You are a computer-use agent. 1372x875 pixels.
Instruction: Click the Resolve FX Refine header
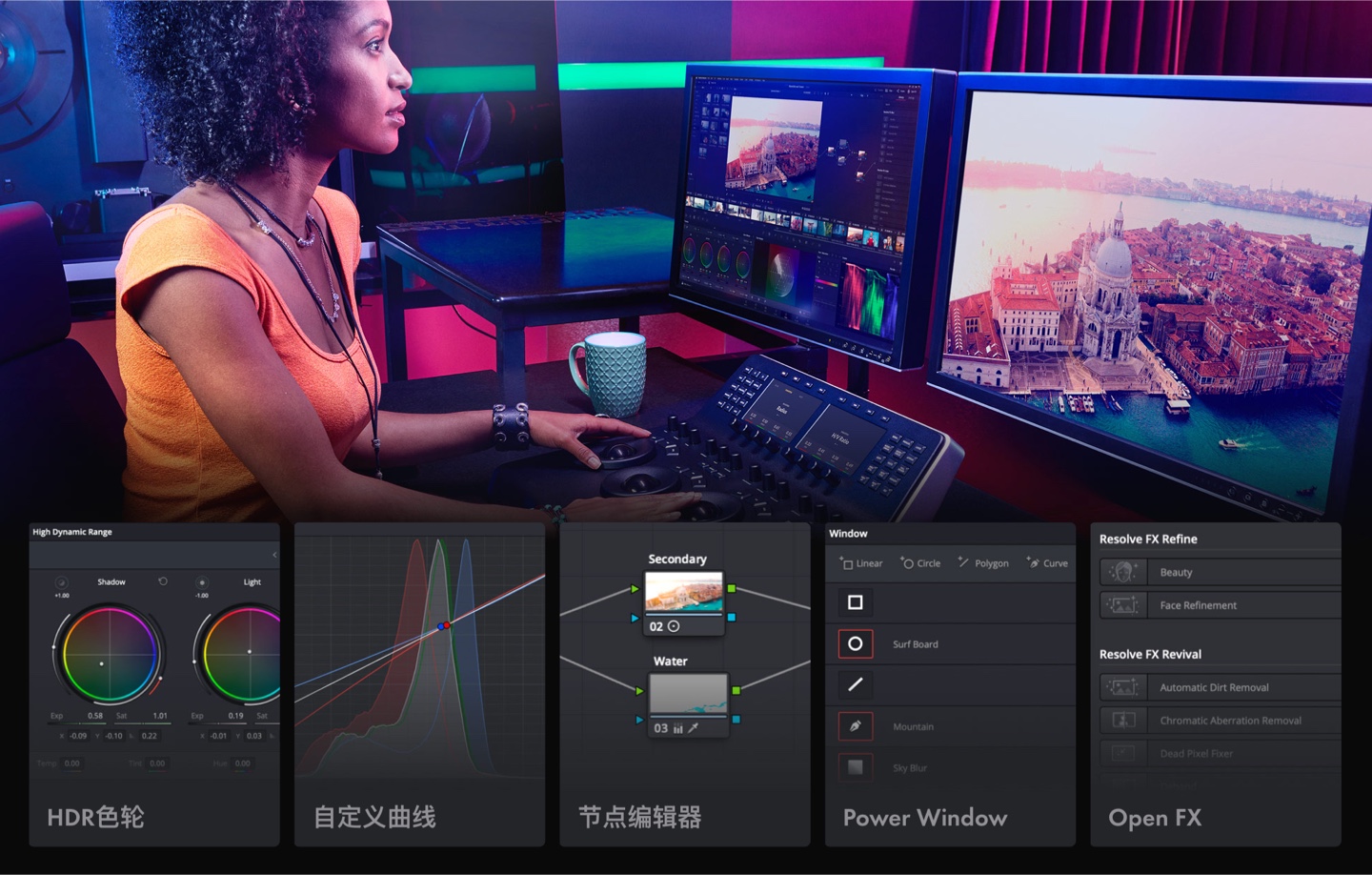coord(1148,539)
